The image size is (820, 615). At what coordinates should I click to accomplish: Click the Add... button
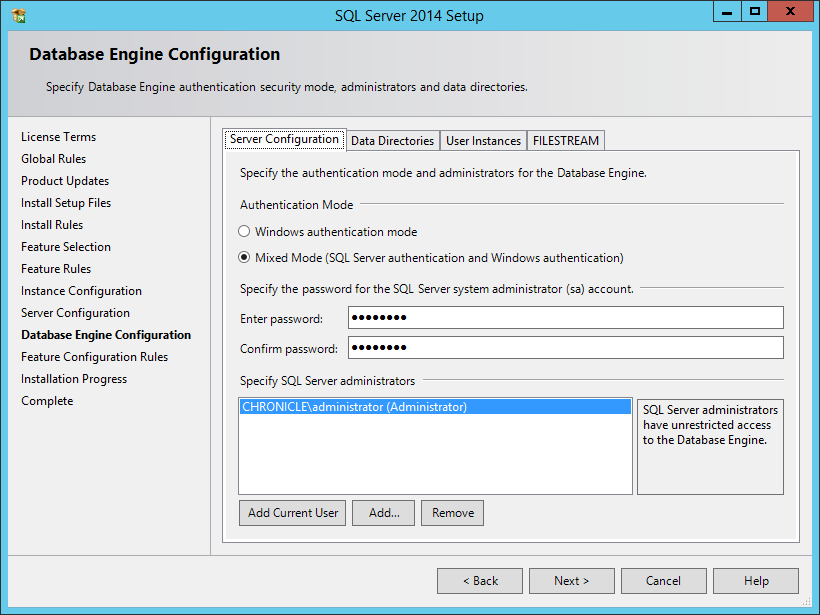point(384,513)
